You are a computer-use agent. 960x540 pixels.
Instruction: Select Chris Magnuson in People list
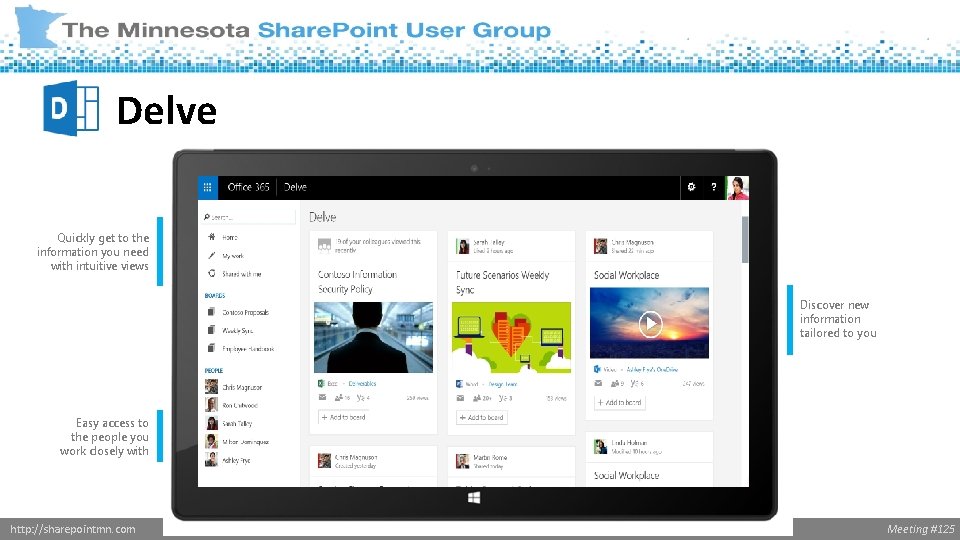coord(242,388)
